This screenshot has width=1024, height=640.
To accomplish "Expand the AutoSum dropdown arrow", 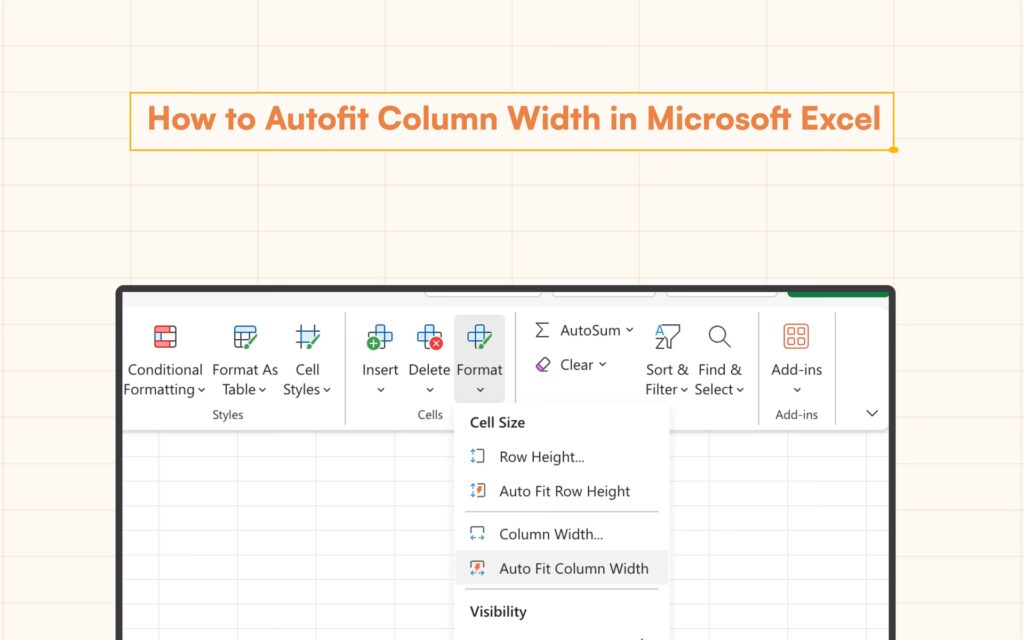I will click(x=630, y=331).
